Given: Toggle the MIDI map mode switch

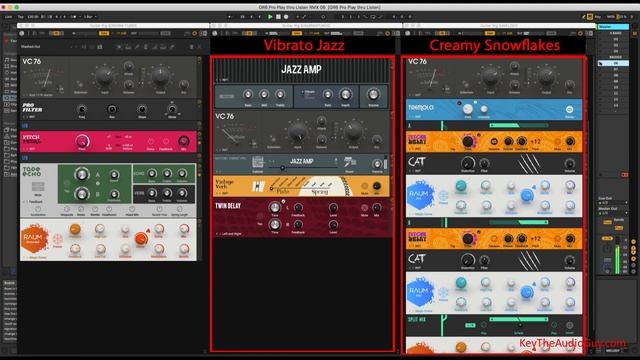Looking at the screenshot, I should [x=611, y=17].
